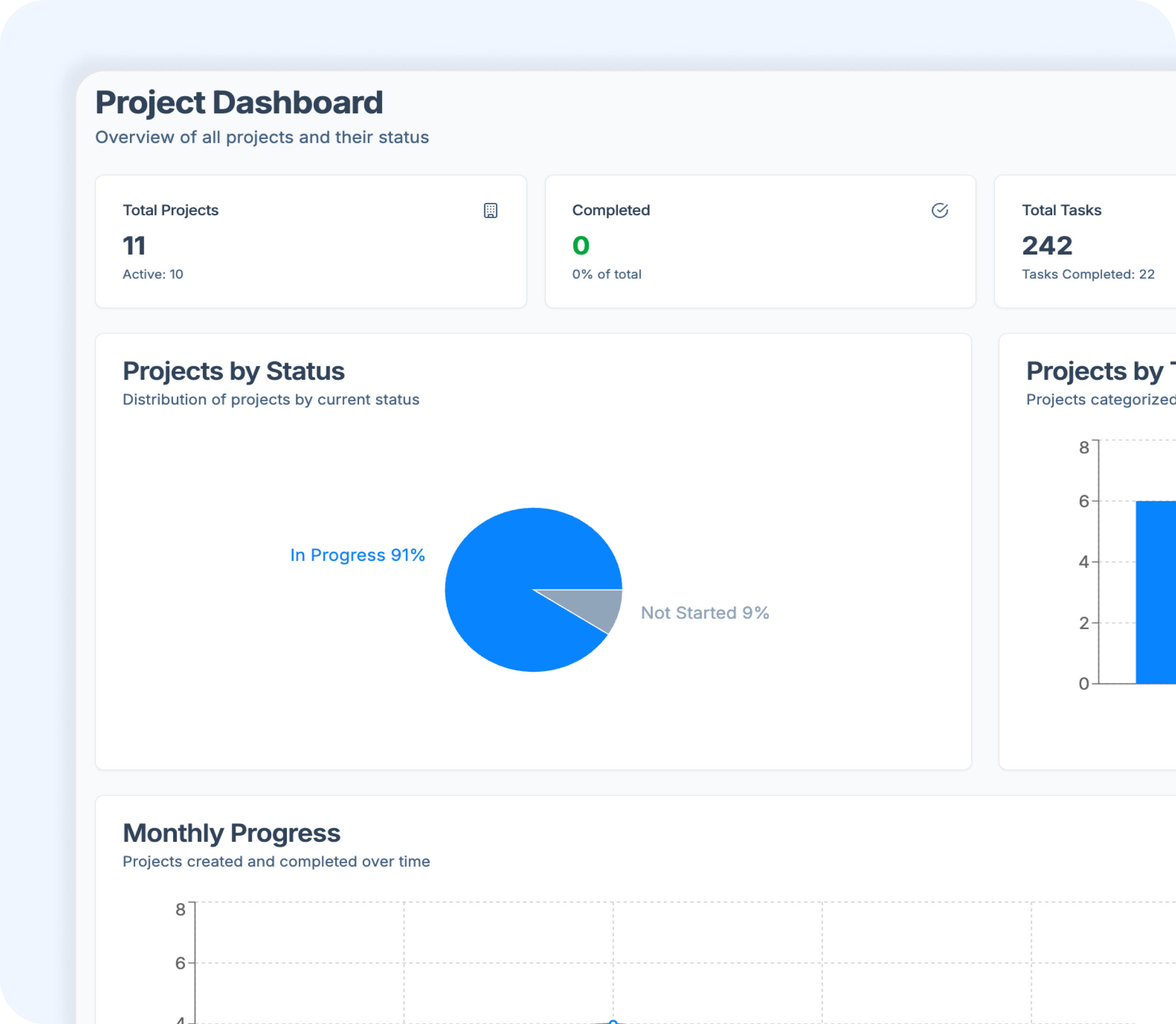Click the 0% of total text
The height and width of the screenshot is (1024, 1176).
(x=606, y=274)
